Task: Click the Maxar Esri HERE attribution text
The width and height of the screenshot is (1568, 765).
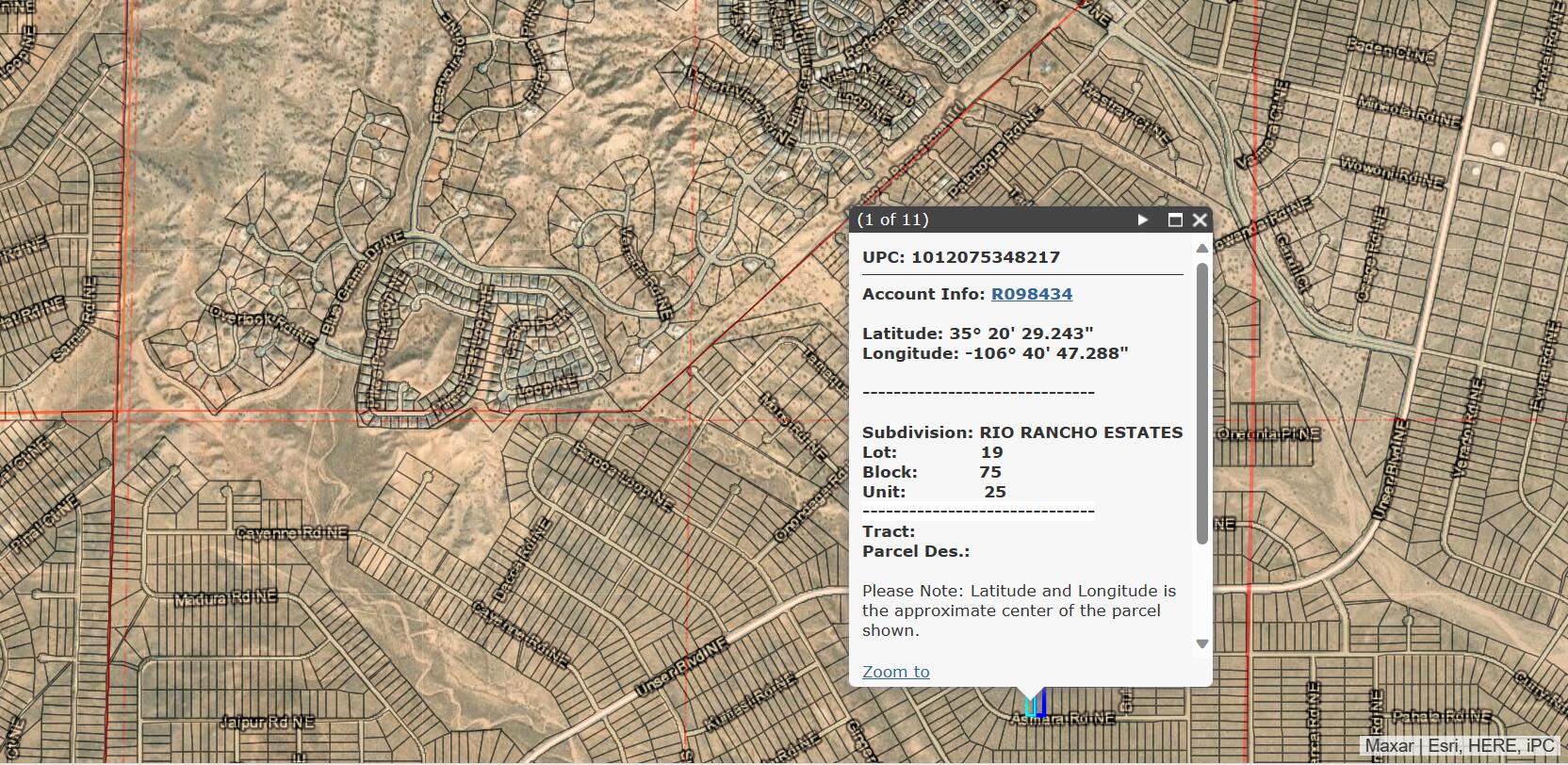Action: (x=1459, y=745)
